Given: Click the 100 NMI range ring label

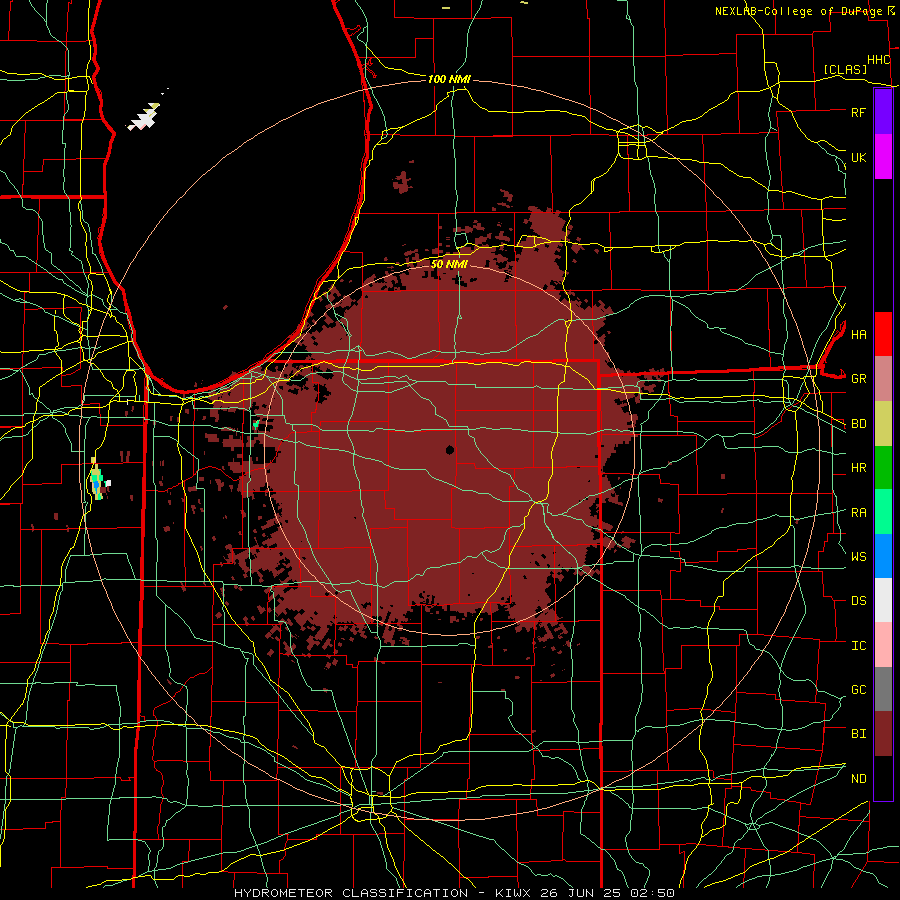Looking at the screenshot, I should pyautogui.click(x=449, y=79).
